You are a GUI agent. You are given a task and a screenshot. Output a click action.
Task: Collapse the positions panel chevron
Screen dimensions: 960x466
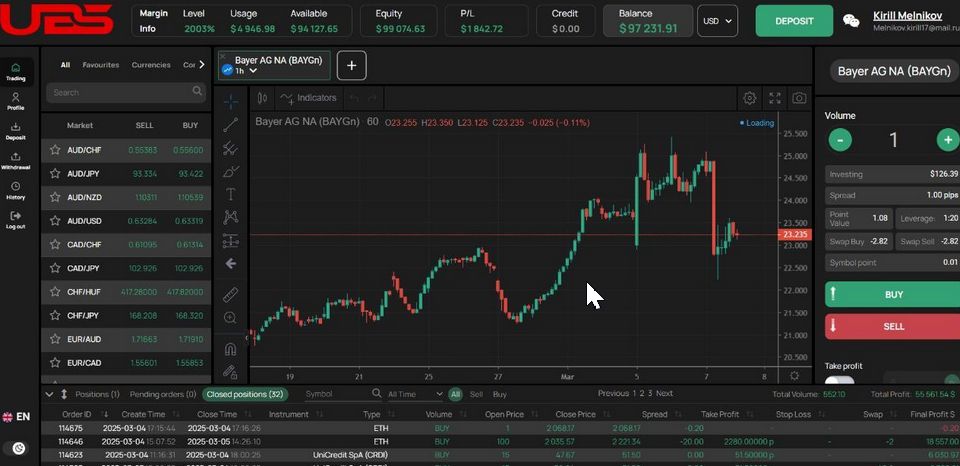tap(50, 394)
